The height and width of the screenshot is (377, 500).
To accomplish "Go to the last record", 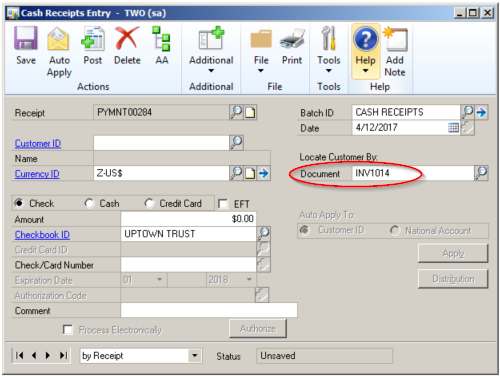I will 63,355.
